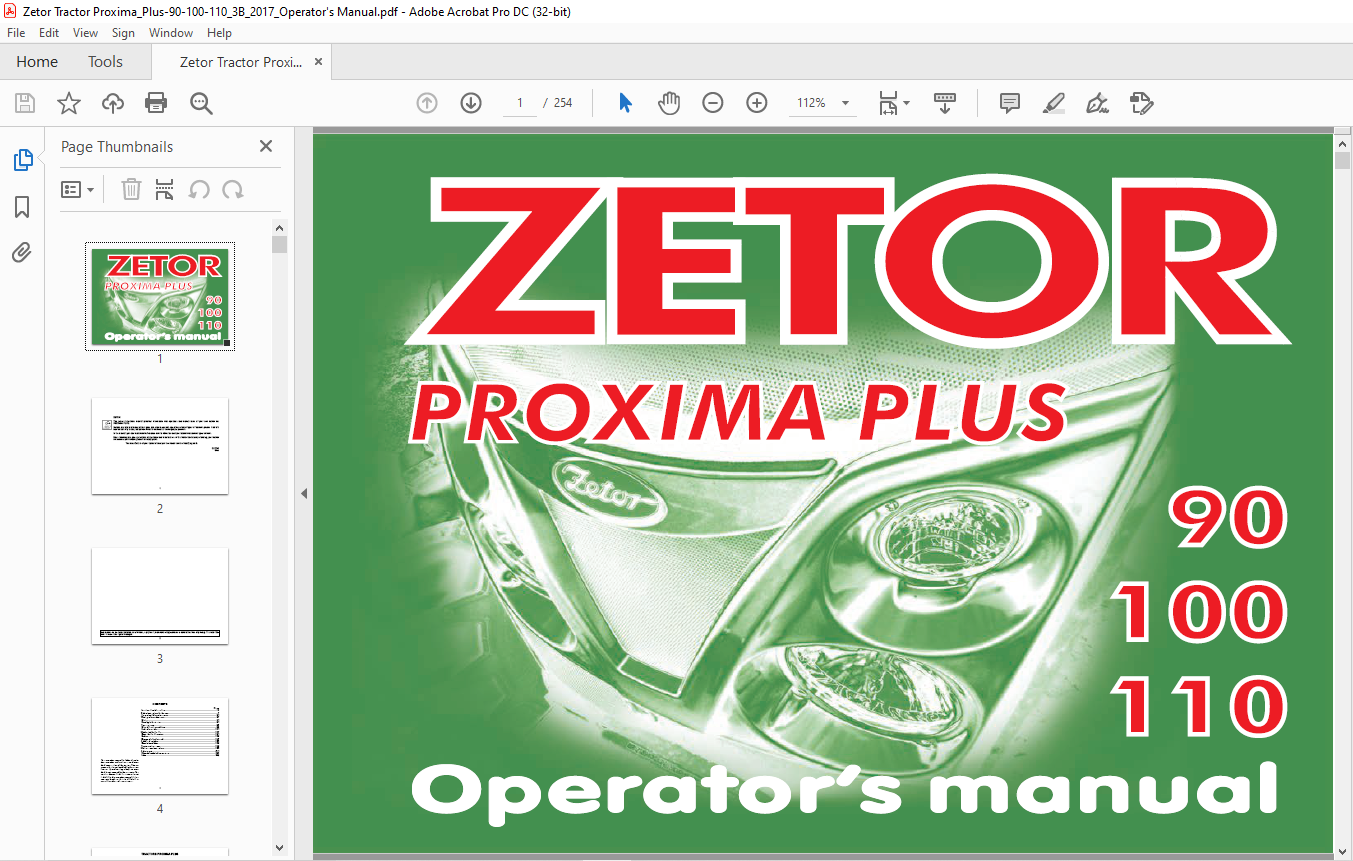Click the insert page break/print pages icon
The image size is (1353, 861).
tap(165, 189)
